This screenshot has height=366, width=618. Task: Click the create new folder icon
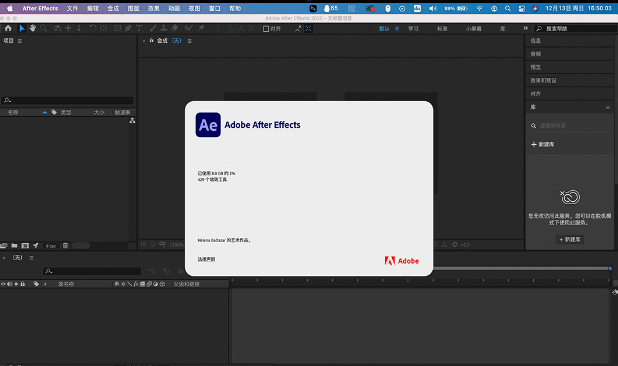(14, 245)
